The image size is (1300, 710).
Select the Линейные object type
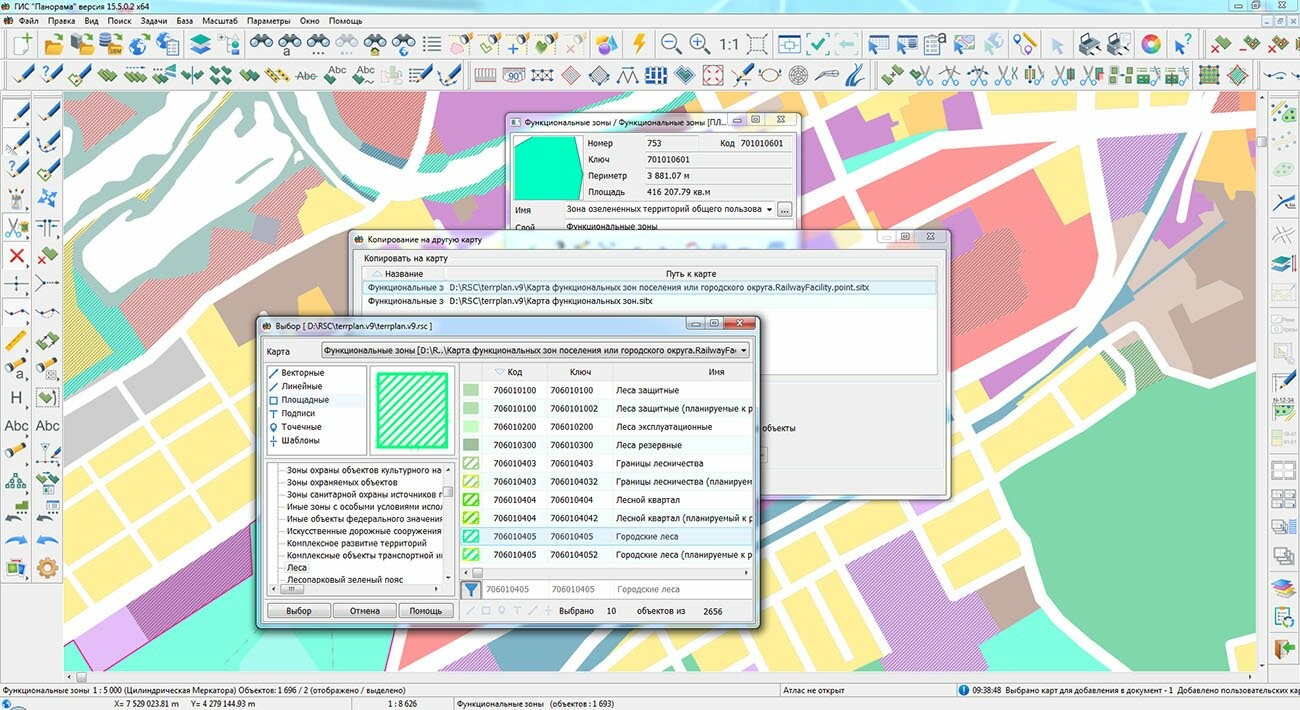[301, 386]
